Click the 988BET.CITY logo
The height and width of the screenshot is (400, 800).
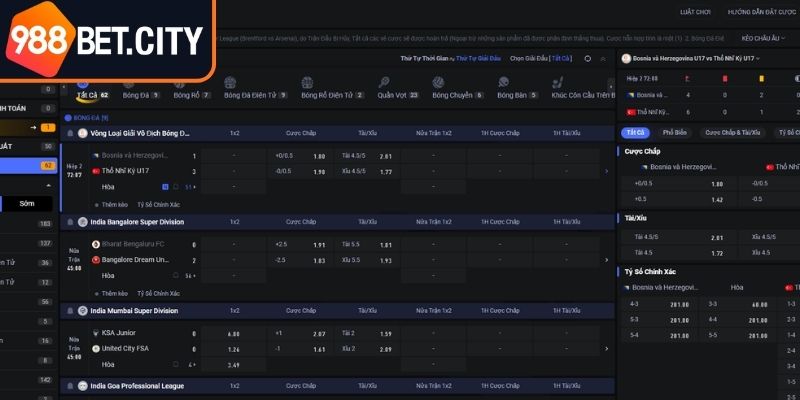(x=106, y=39)
